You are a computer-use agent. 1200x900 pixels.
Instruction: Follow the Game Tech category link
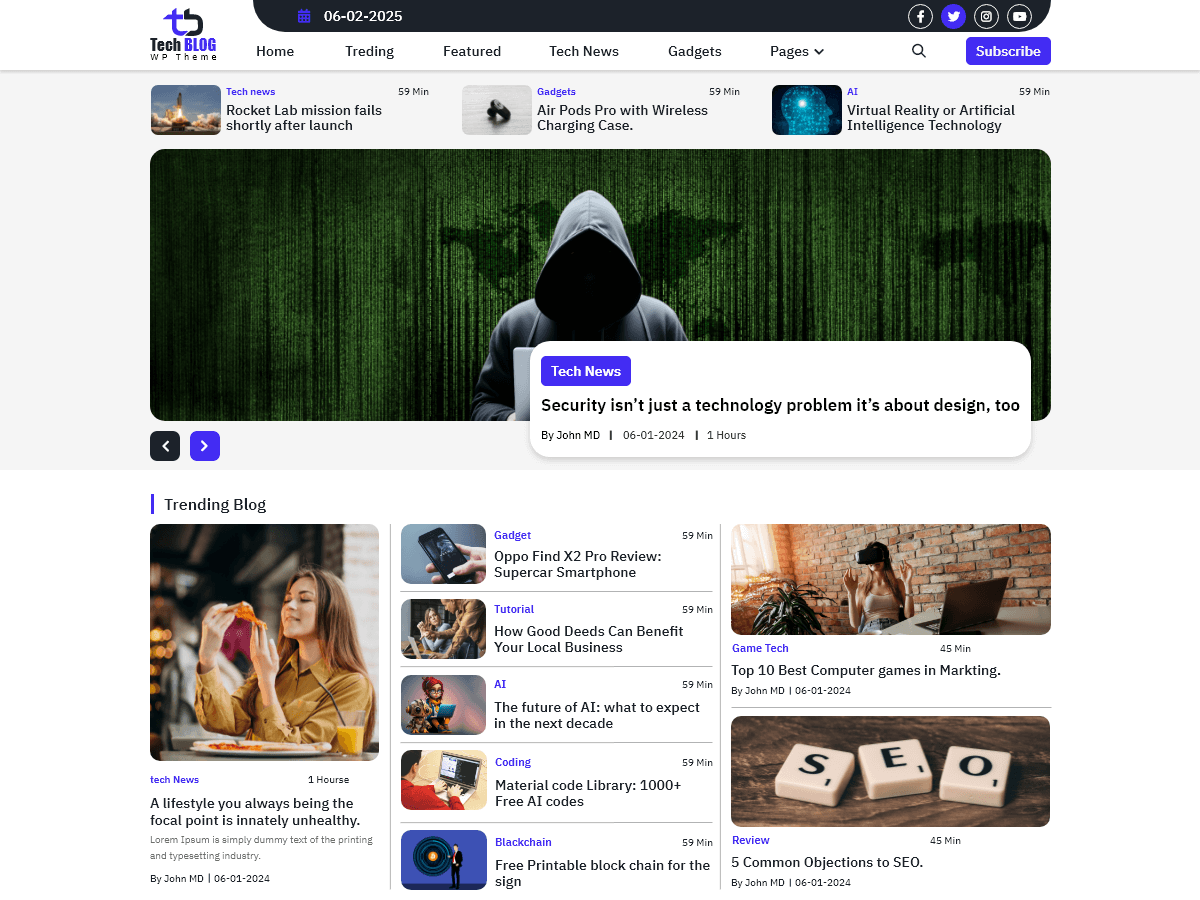pyautogui.click(x=760, y=648)
